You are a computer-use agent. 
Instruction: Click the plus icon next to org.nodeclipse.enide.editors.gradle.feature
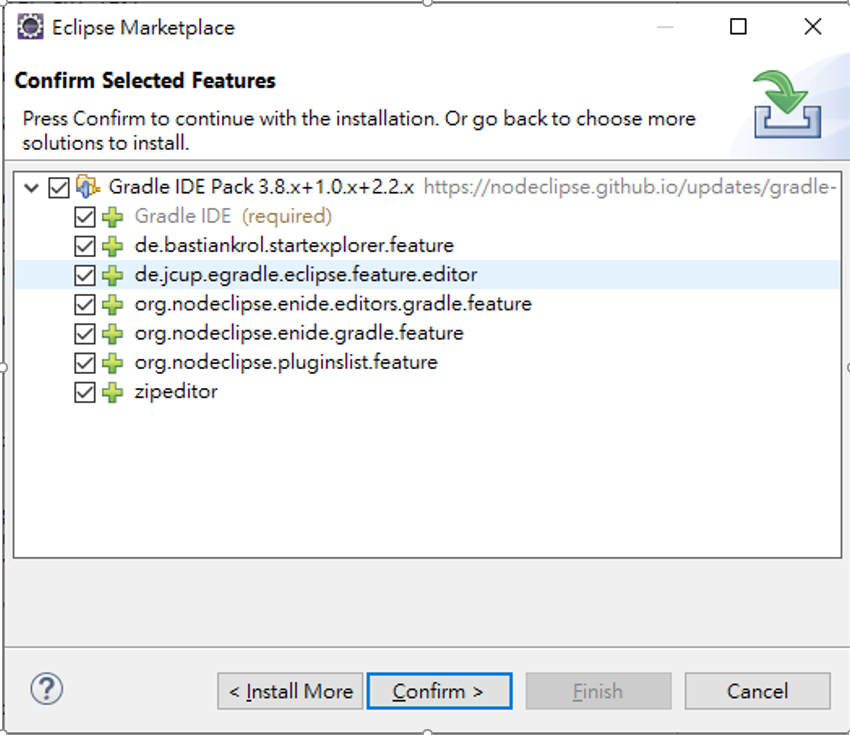[x=110, y=303]
